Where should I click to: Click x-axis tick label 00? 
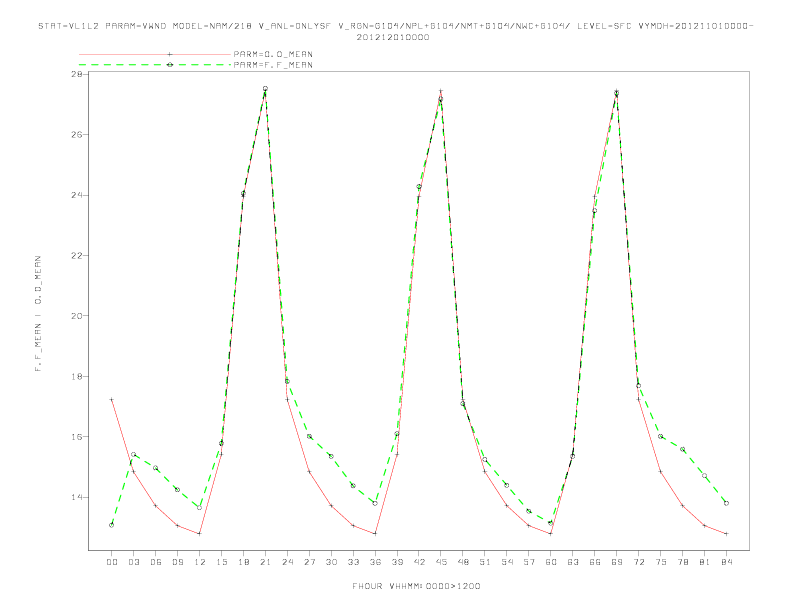[112, 562]
